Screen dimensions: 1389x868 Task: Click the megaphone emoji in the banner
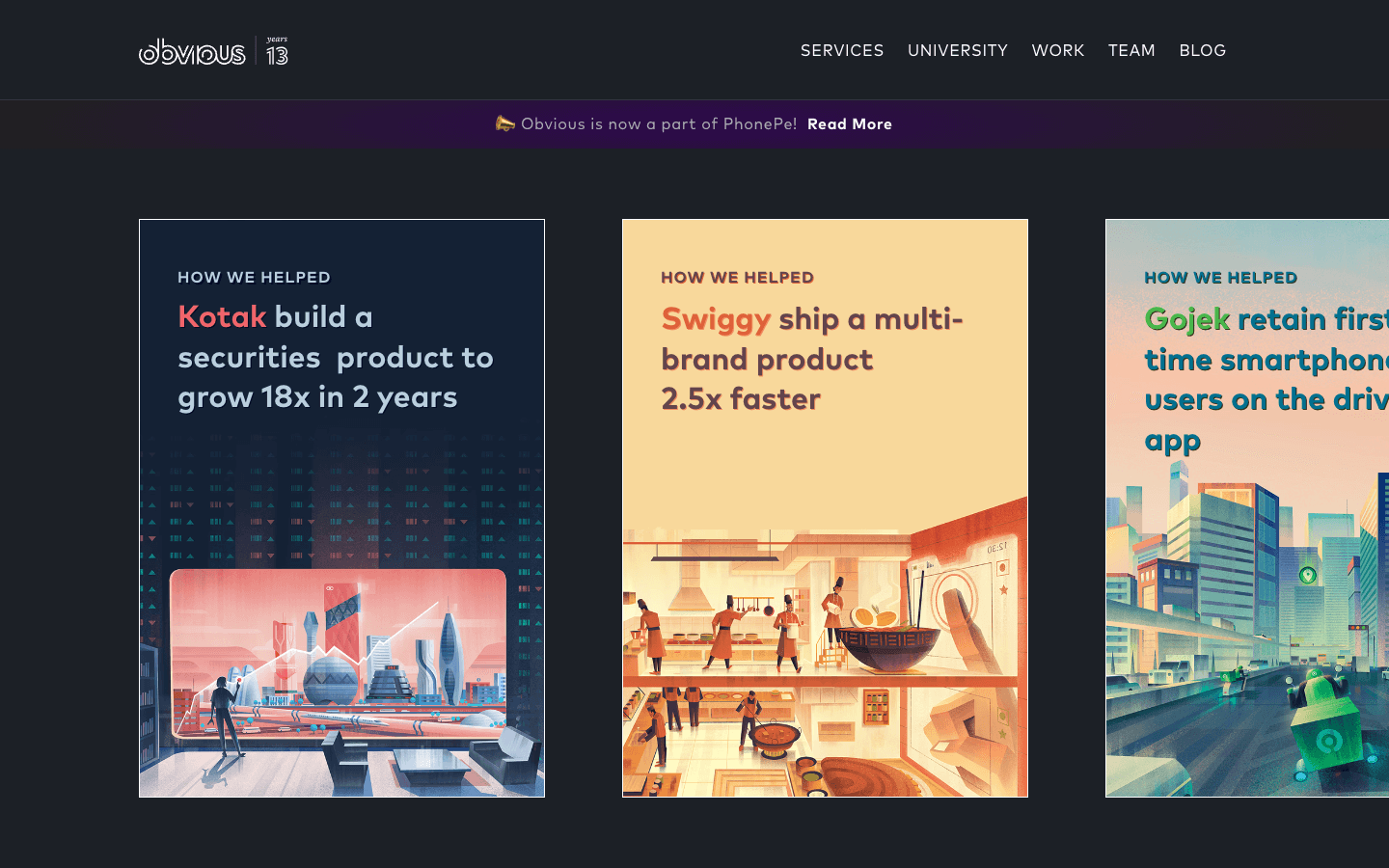[504, 123]
